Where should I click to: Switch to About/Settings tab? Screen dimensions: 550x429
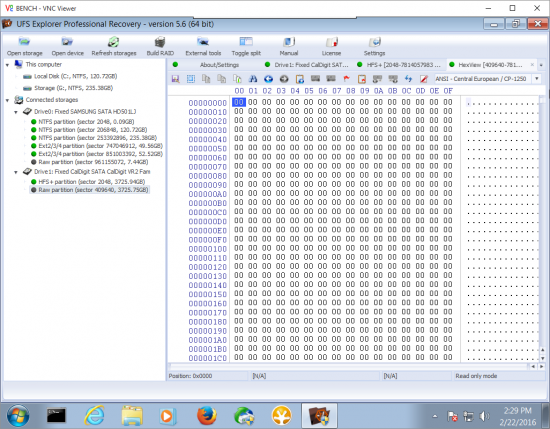219,65
